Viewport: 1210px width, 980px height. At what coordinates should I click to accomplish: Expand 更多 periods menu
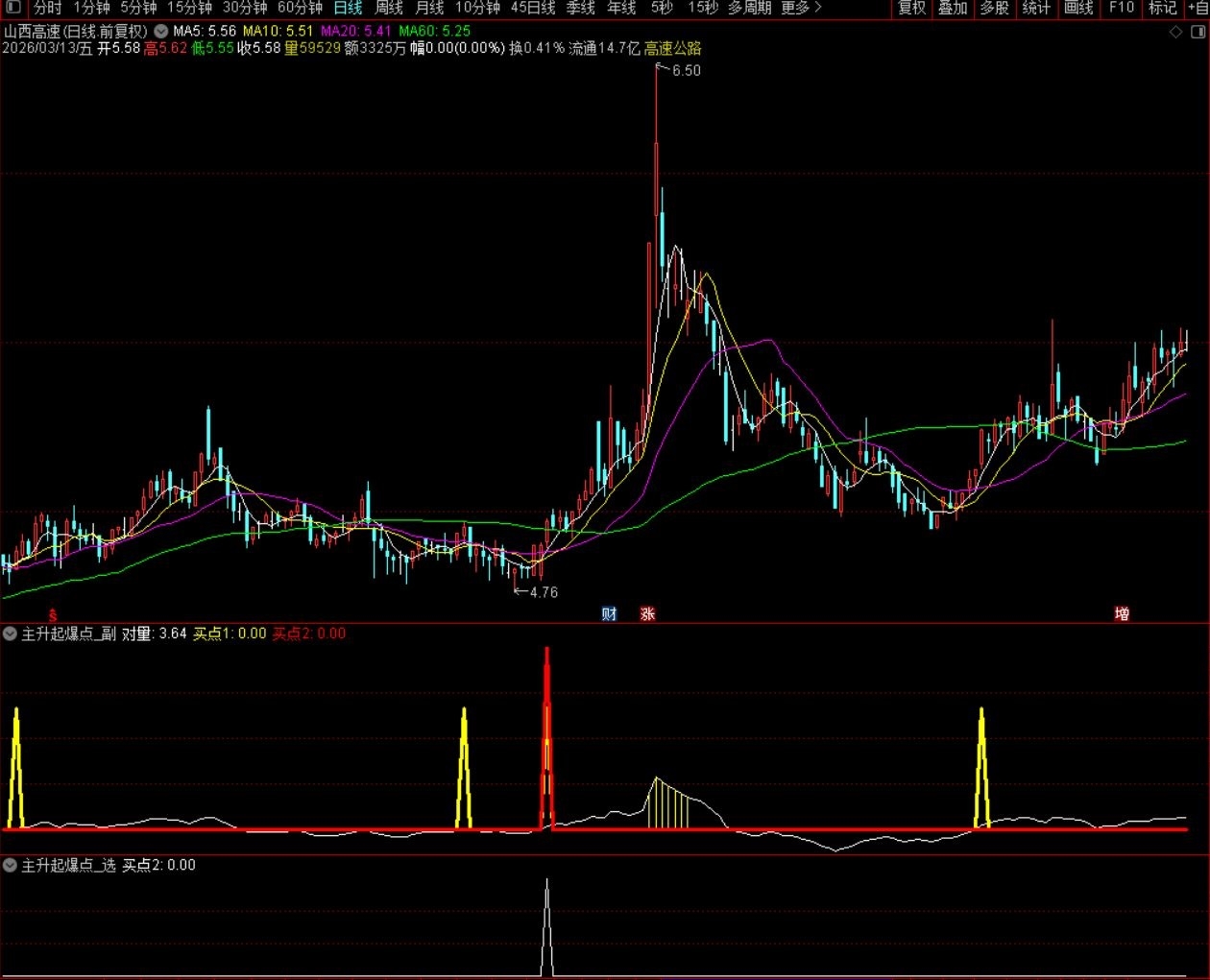pos(801,8)
